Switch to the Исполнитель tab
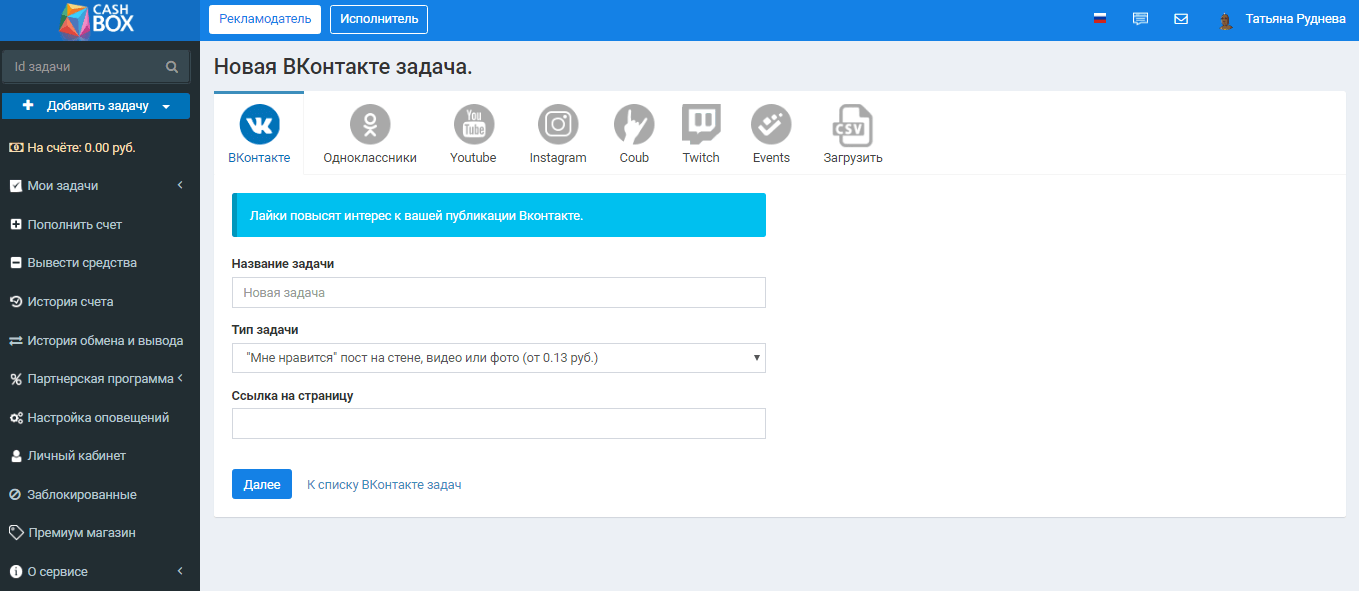 tap(378, 18)
